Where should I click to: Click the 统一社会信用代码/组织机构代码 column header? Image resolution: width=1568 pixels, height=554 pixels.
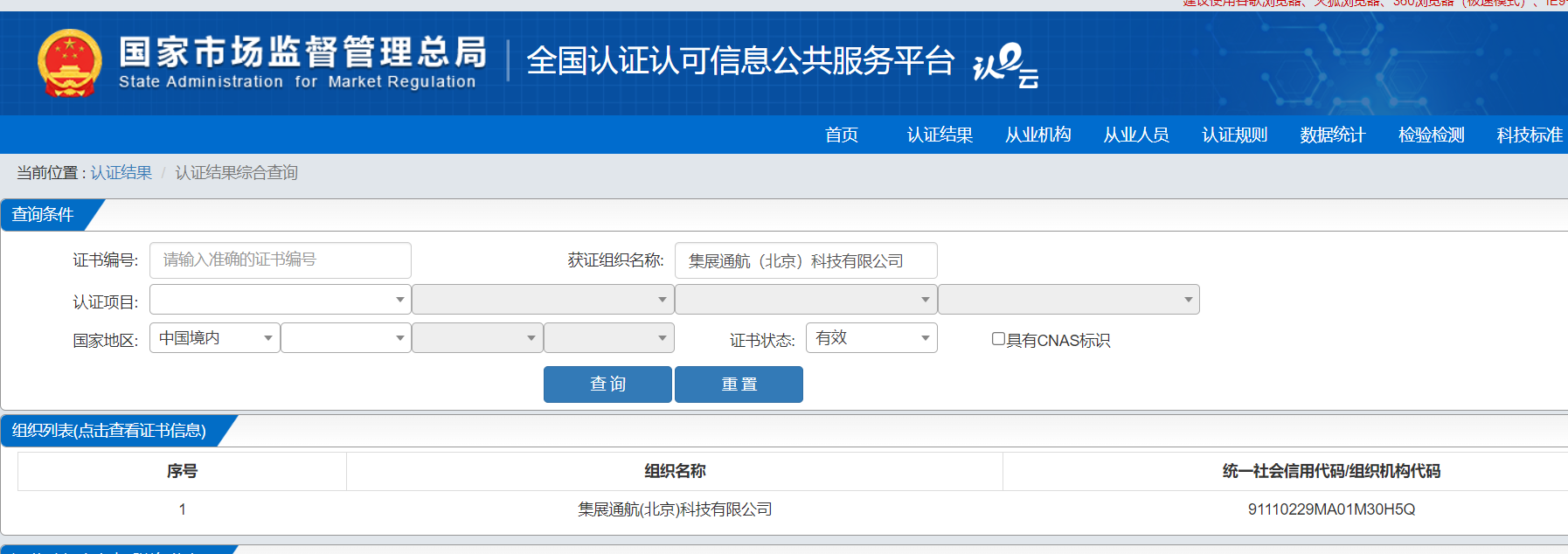pos(1331,471)
